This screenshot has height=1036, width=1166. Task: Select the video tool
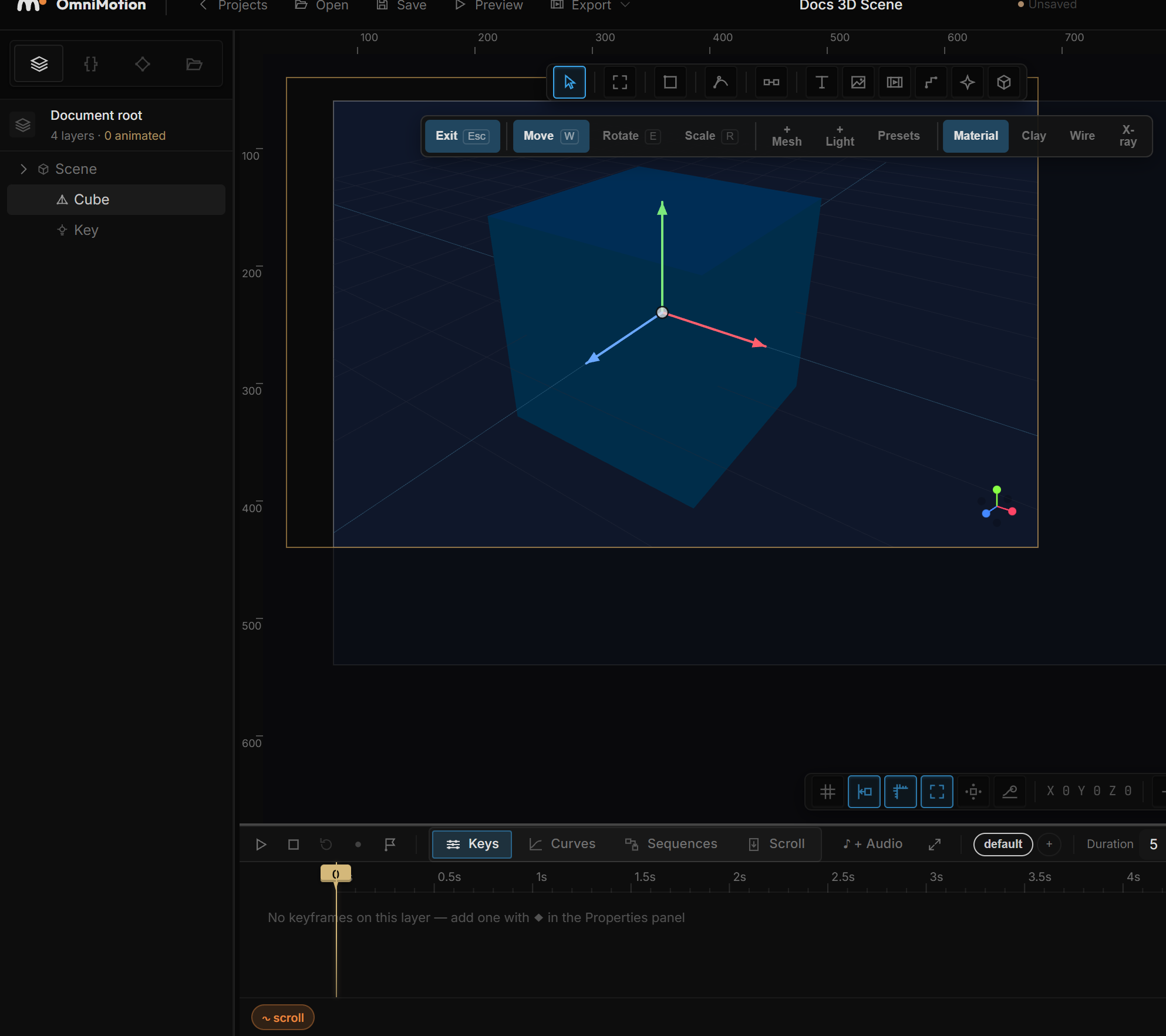894,82
